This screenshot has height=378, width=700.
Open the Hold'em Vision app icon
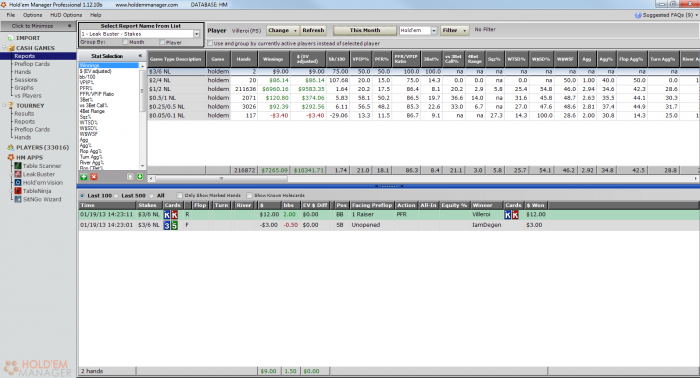18,183
